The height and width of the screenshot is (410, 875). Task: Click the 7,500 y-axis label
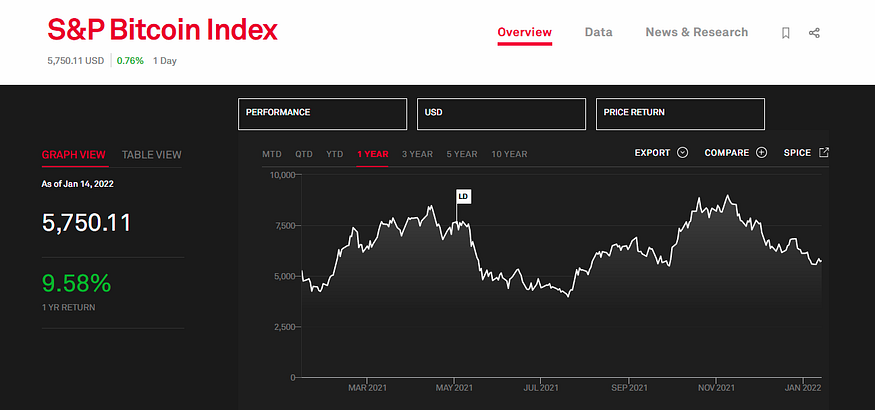pos(284,225)
